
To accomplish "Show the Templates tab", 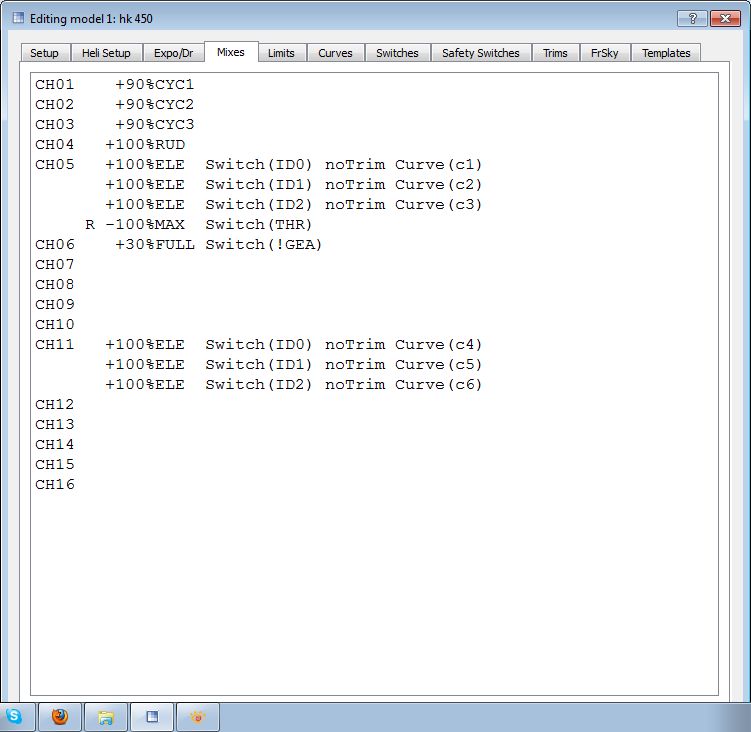I will [666, 53].
